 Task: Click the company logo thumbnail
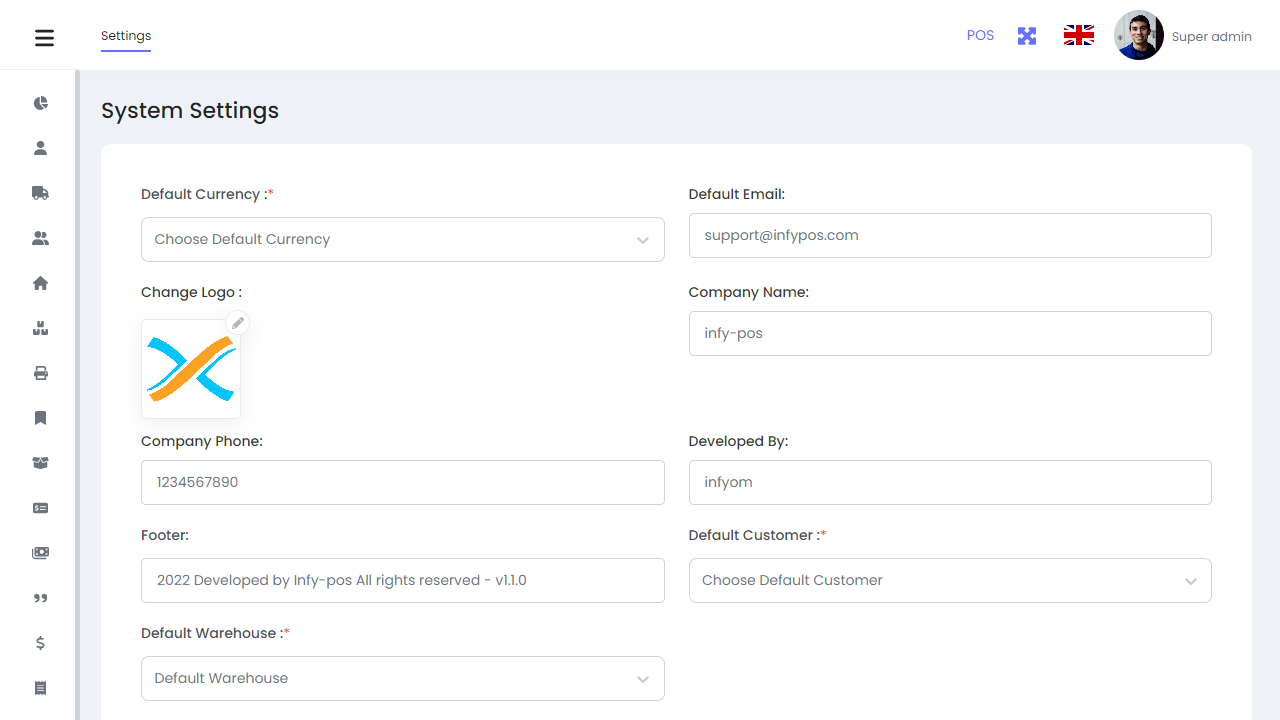(x=191, y=370)
